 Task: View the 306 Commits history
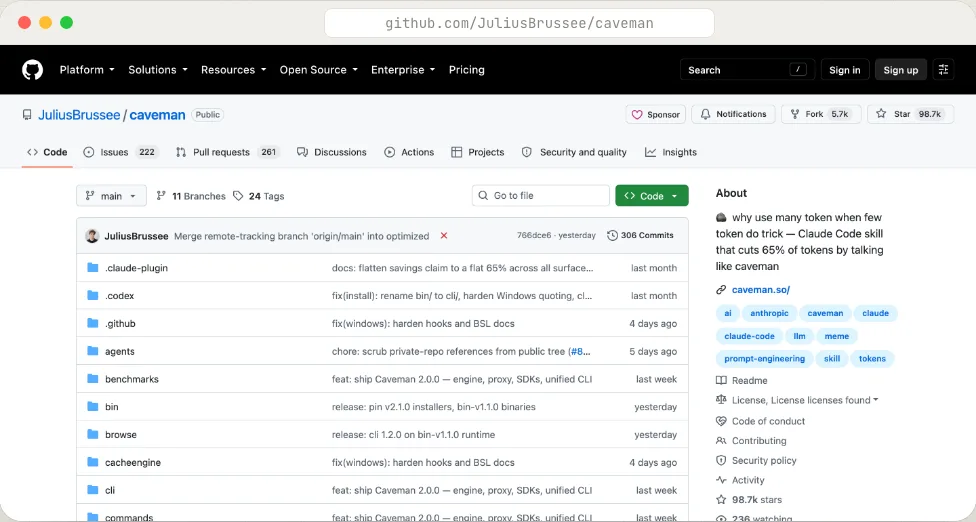640,235
